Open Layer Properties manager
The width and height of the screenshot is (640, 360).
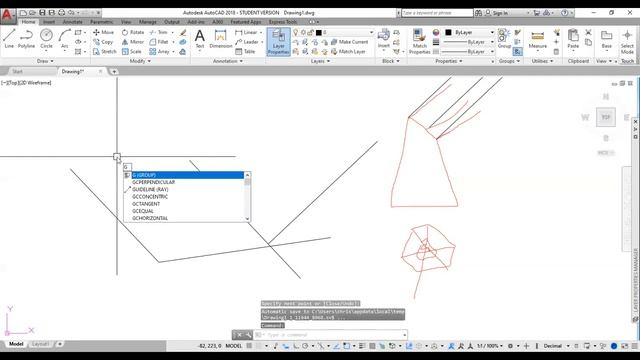point(278,42)
